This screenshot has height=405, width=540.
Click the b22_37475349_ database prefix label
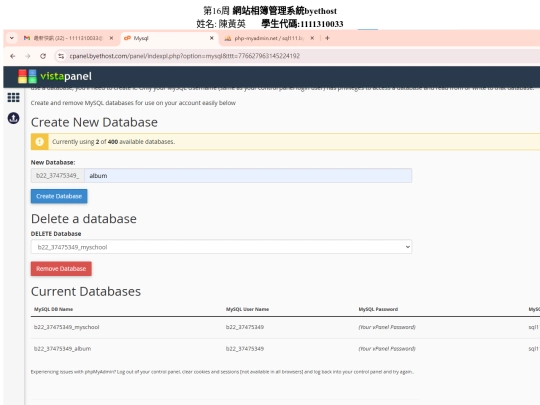[x=58, y=176]
